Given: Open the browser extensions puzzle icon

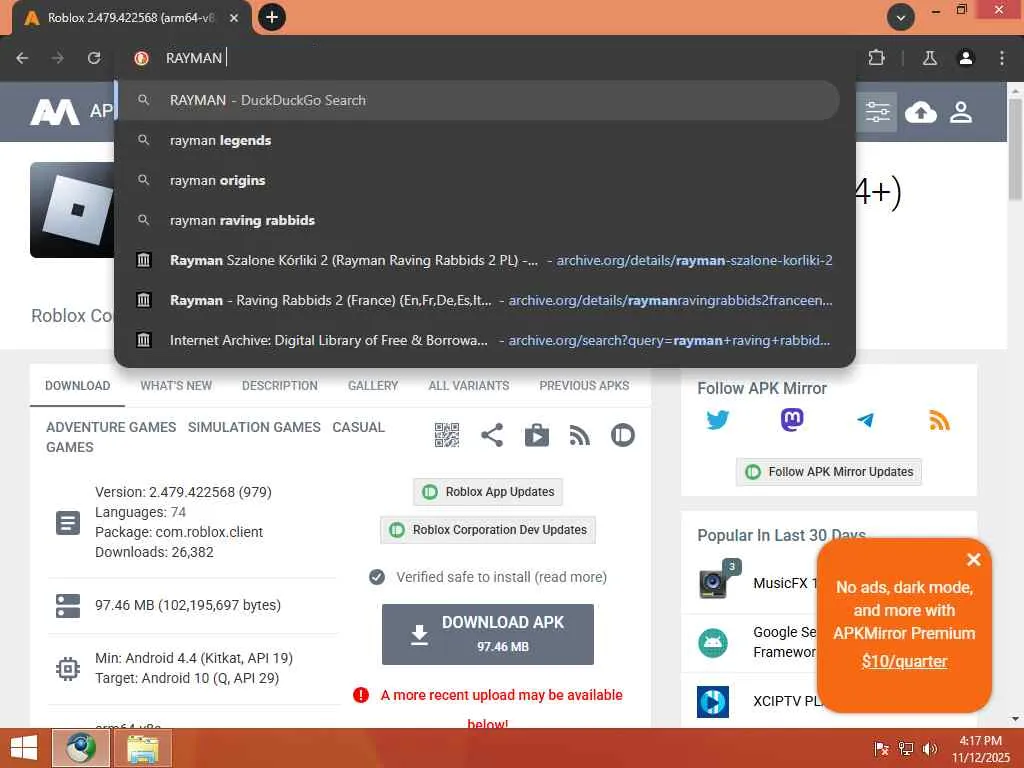Looking at the screenshot, I should tap(876, 58).
